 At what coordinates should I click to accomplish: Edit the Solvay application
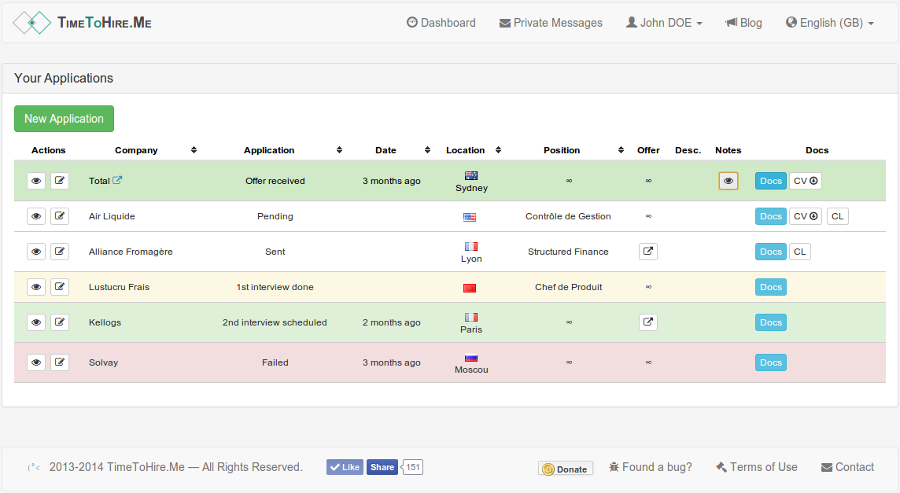(x=60, y=363)
